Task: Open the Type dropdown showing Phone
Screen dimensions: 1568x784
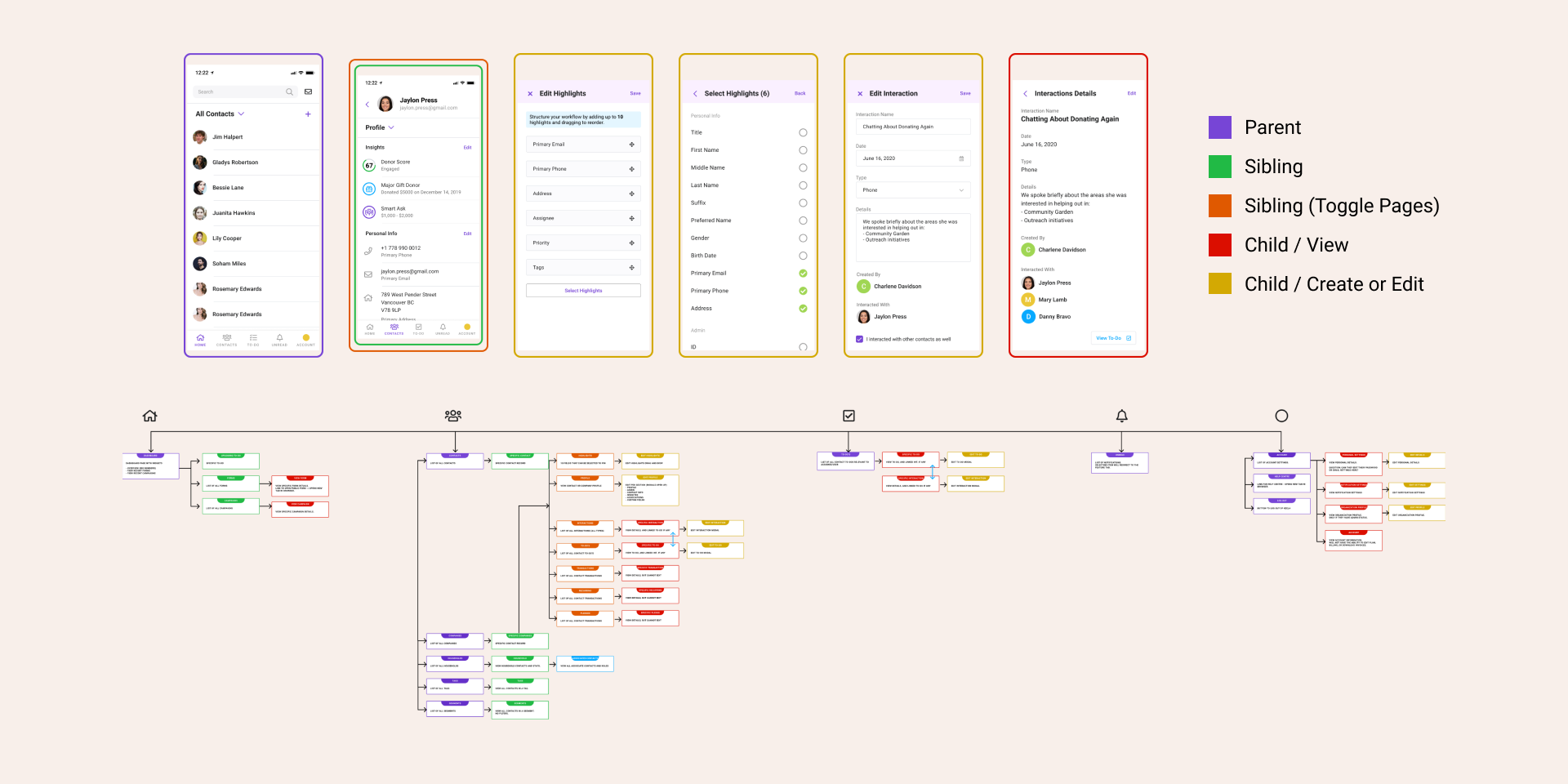Action: coord(913,190)
